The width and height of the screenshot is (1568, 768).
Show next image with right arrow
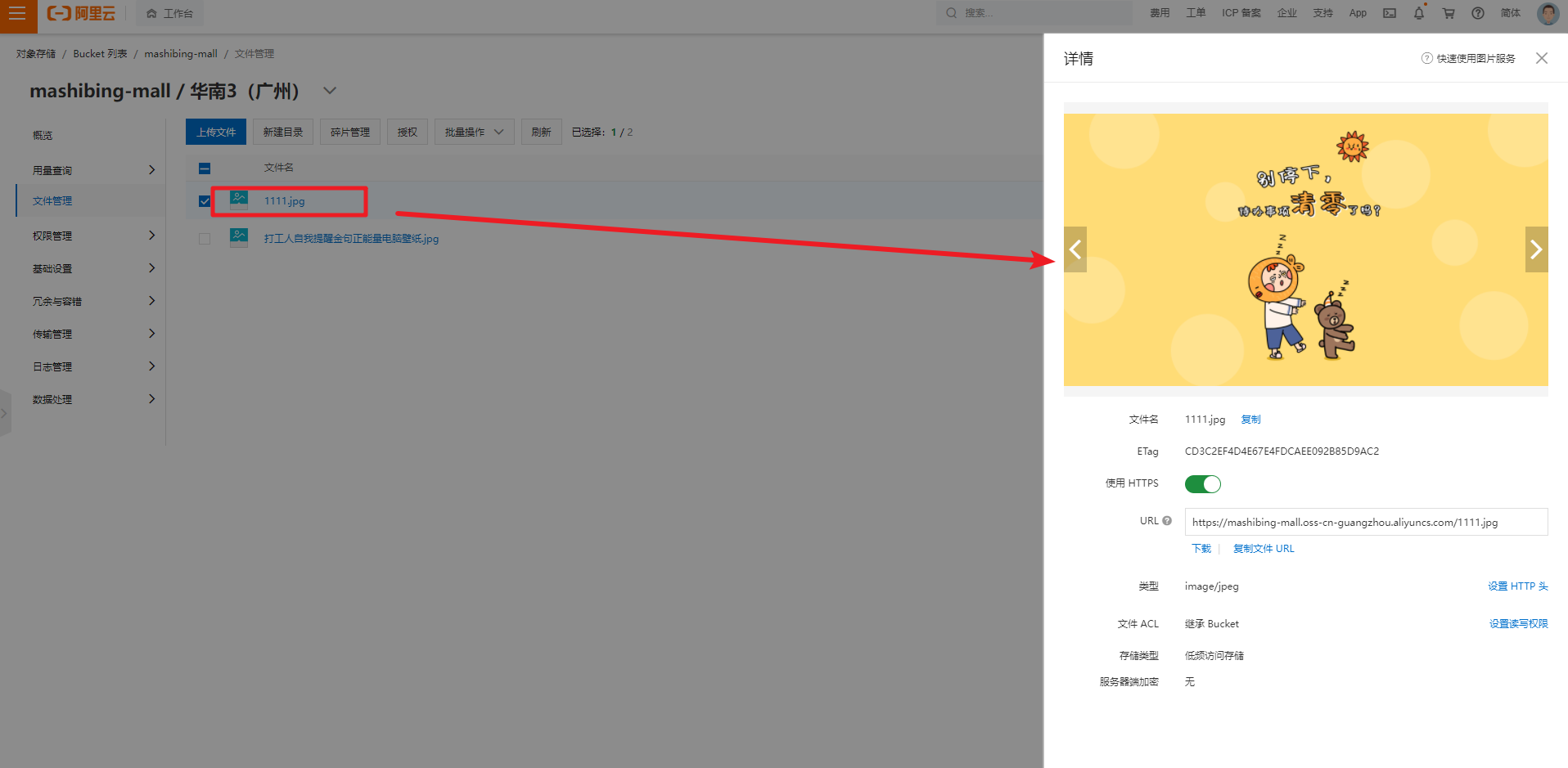point(1537,249)
